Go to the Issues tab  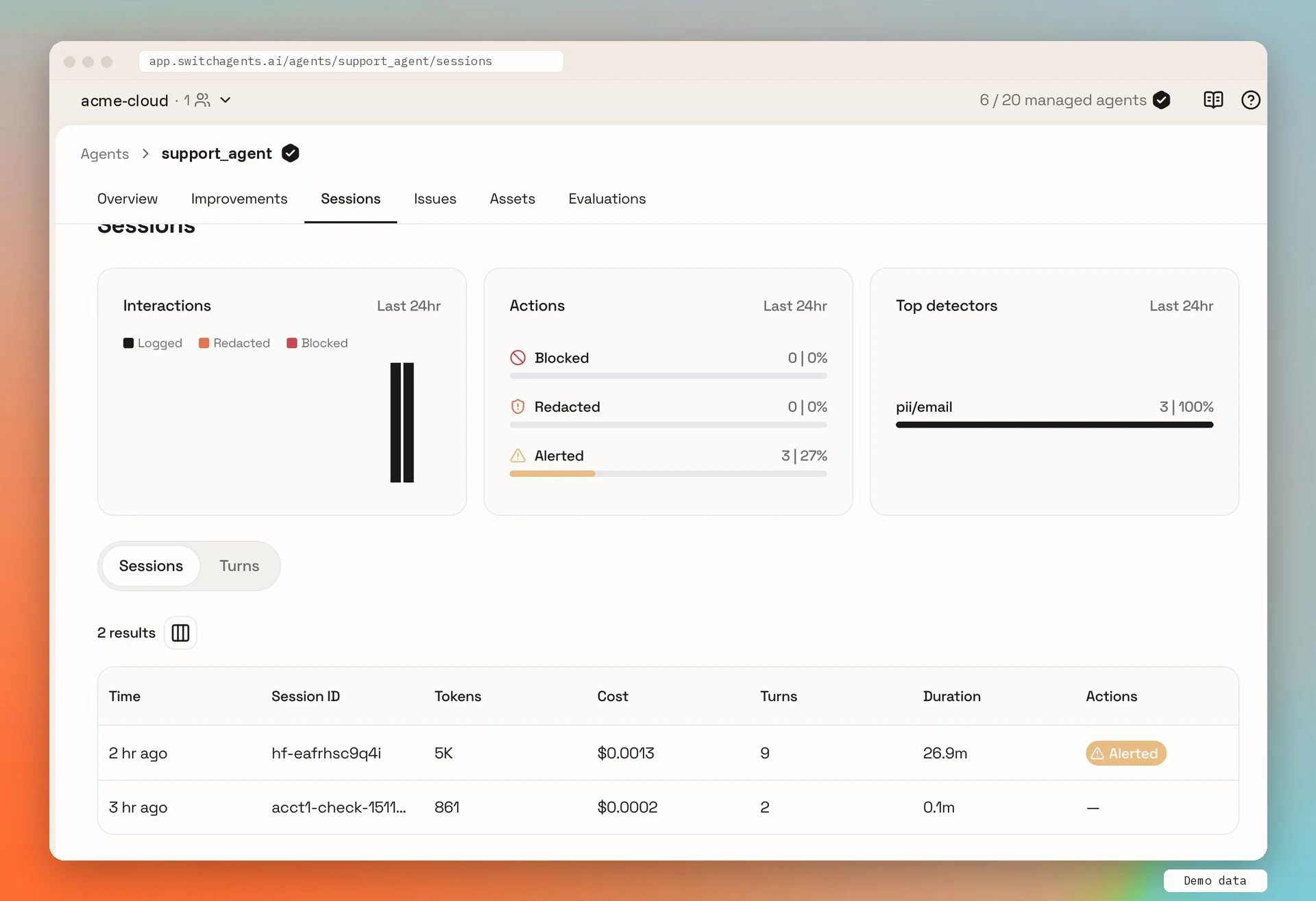pos(435,199)
